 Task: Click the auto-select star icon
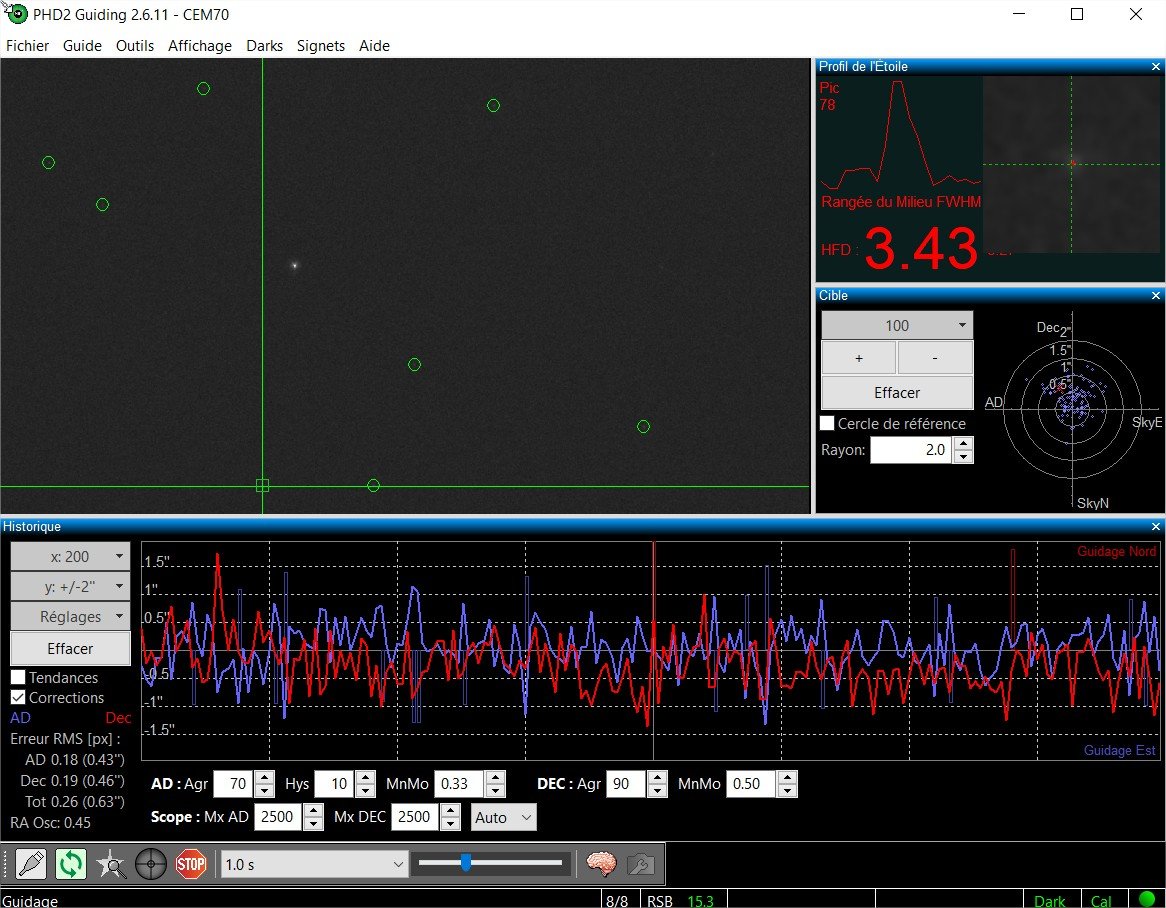(111, 864)
